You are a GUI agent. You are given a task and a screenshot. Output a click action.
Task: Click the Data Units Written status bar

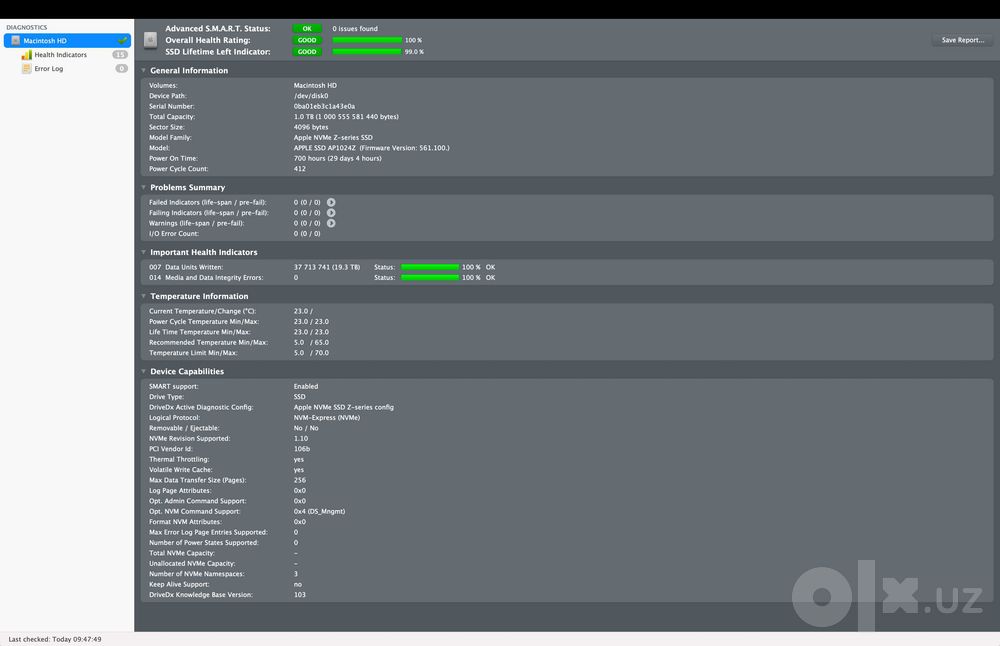(430, 267)
